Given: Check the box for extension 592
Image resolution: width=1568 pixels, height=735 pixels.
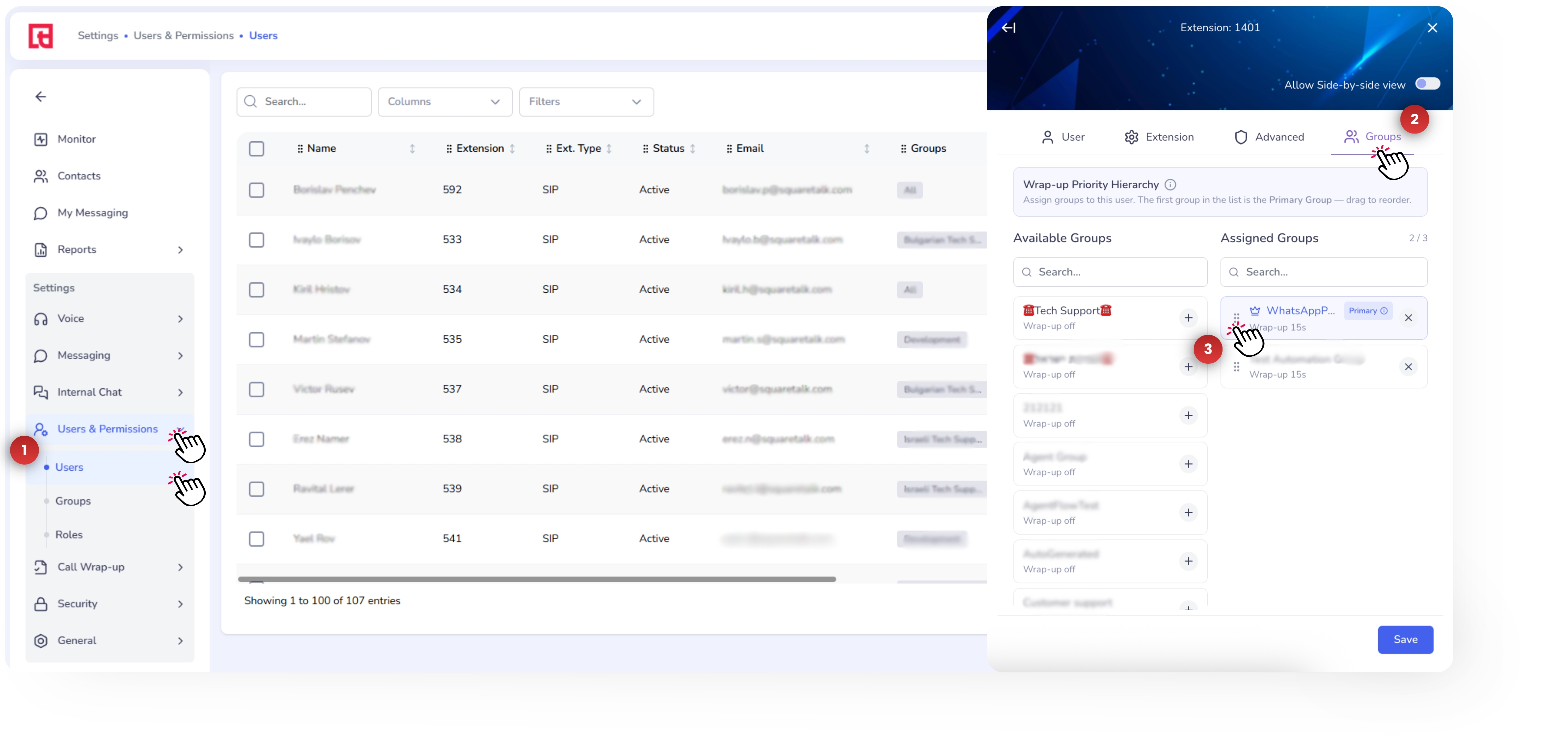Looking at the screenshot, I should coord(256,190).
